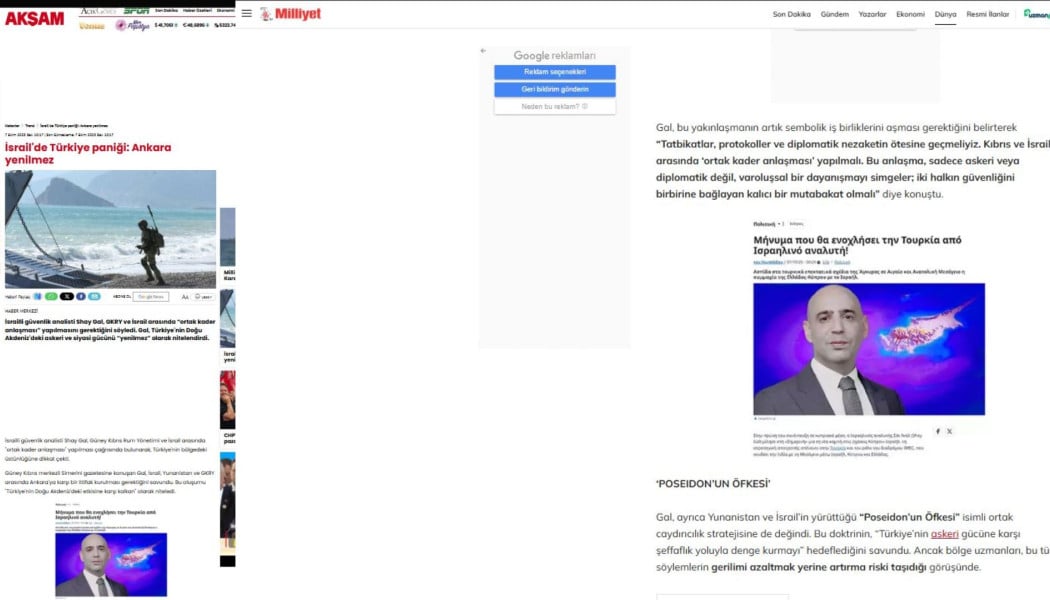Open the soldier on beach article image
The width and height of the screenshot is (1050, 600).
pos(110,229)
